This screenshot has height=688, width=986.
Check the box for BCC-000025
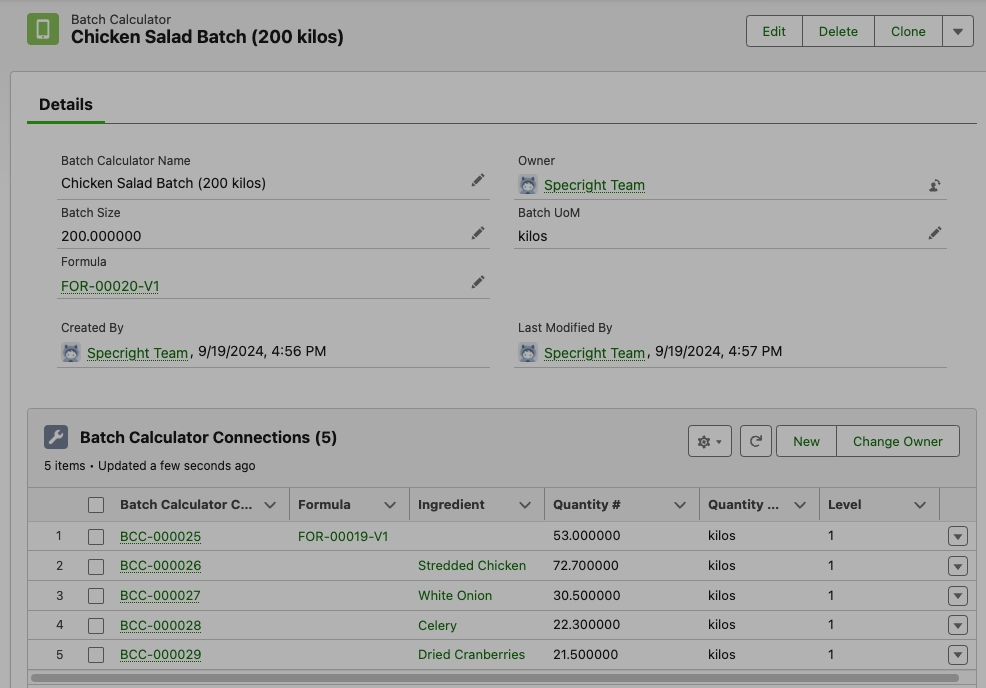(96, 536)
